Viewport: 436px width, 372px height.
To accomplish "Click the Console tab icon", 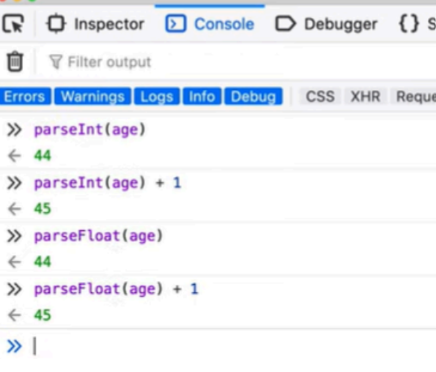I will coord(176,24).
